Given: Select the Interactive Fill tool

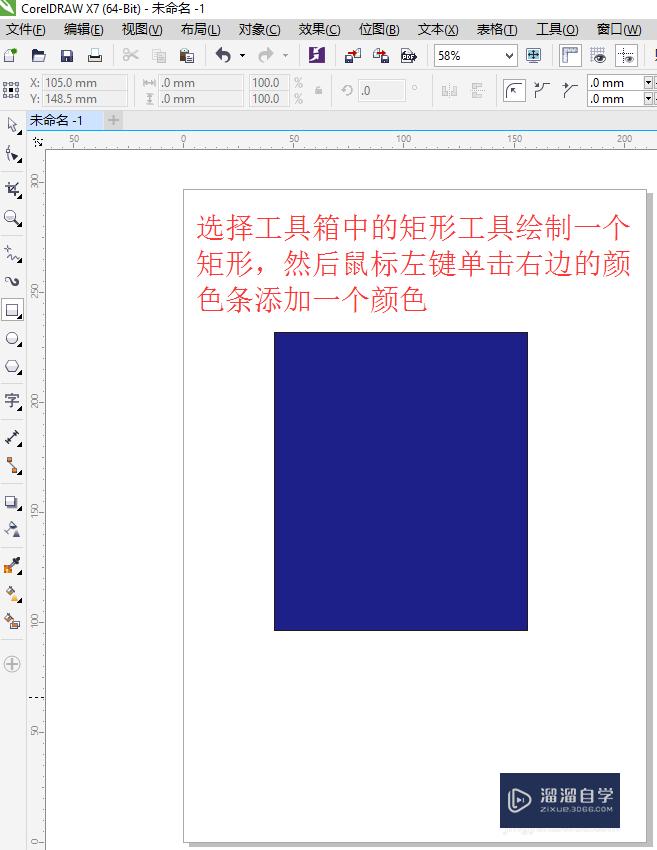Looking at the screenshot, I should point(12,594).
